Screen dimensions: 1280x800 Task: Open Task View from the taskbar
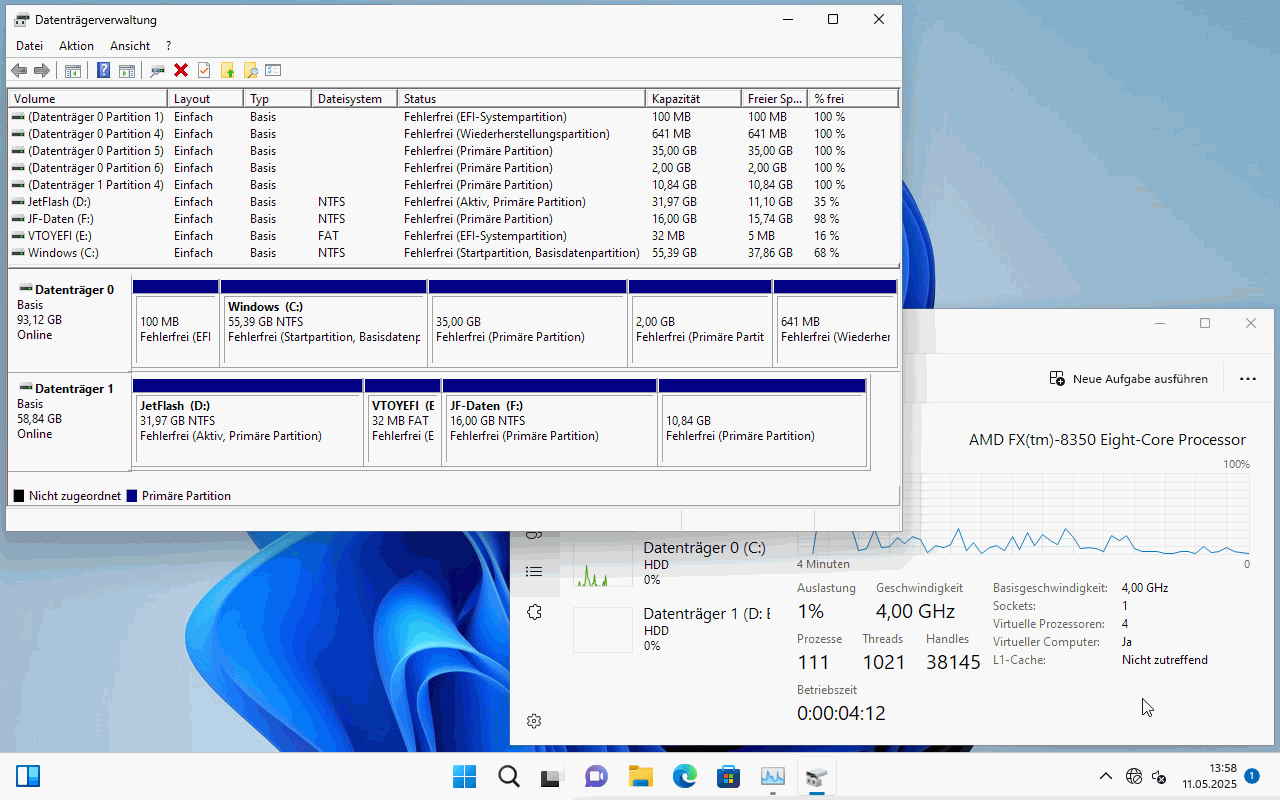pos(552,776)
